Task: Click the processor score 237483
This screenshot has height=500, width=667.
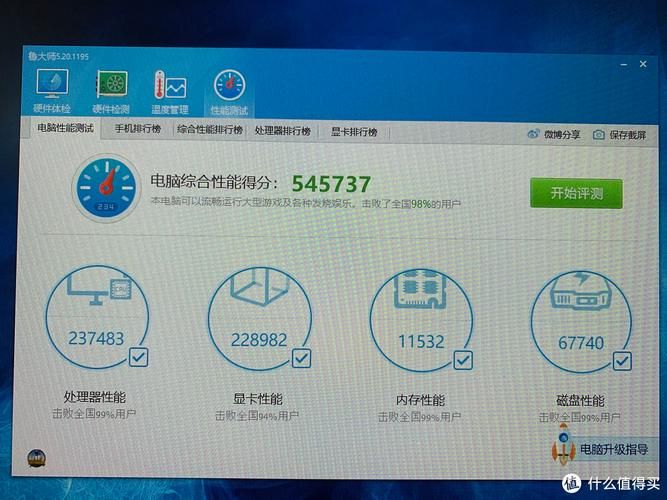Action: pos(96,338)
